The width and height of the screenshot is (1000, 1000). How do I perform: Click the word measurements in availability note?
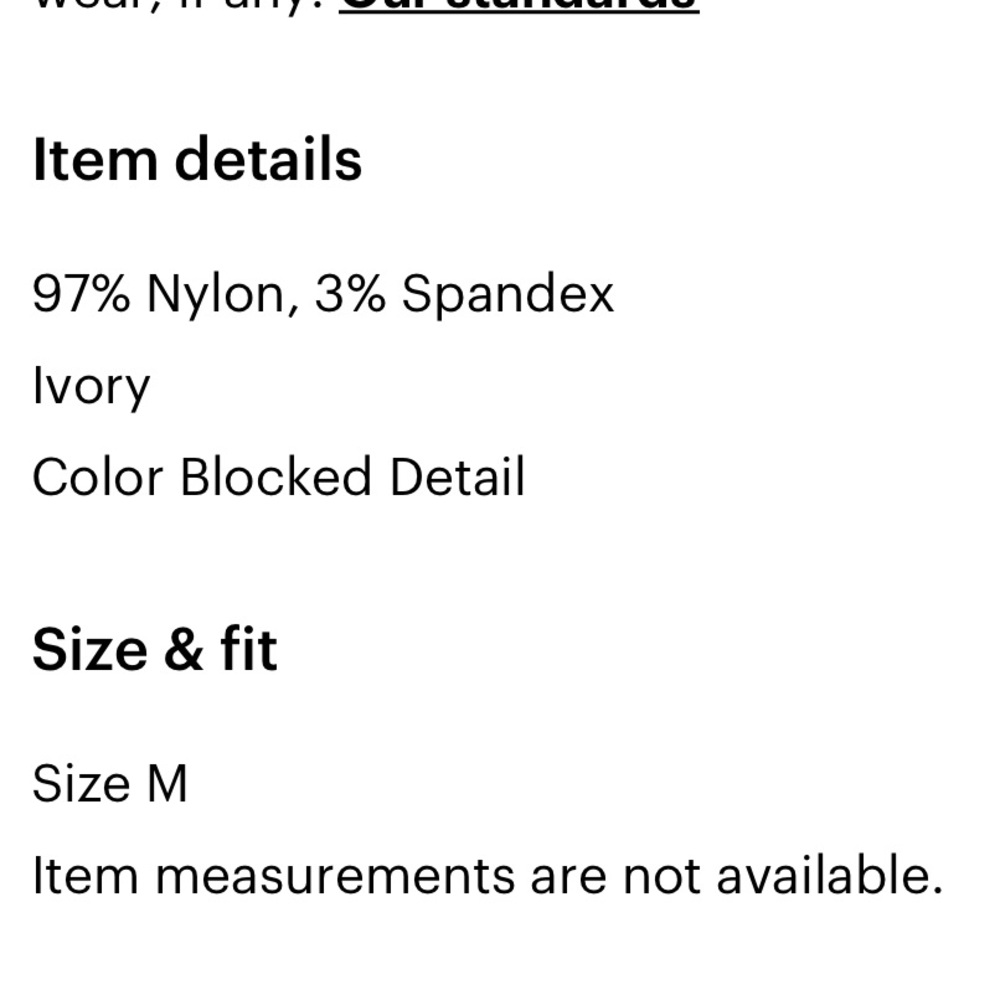[334, 876]
